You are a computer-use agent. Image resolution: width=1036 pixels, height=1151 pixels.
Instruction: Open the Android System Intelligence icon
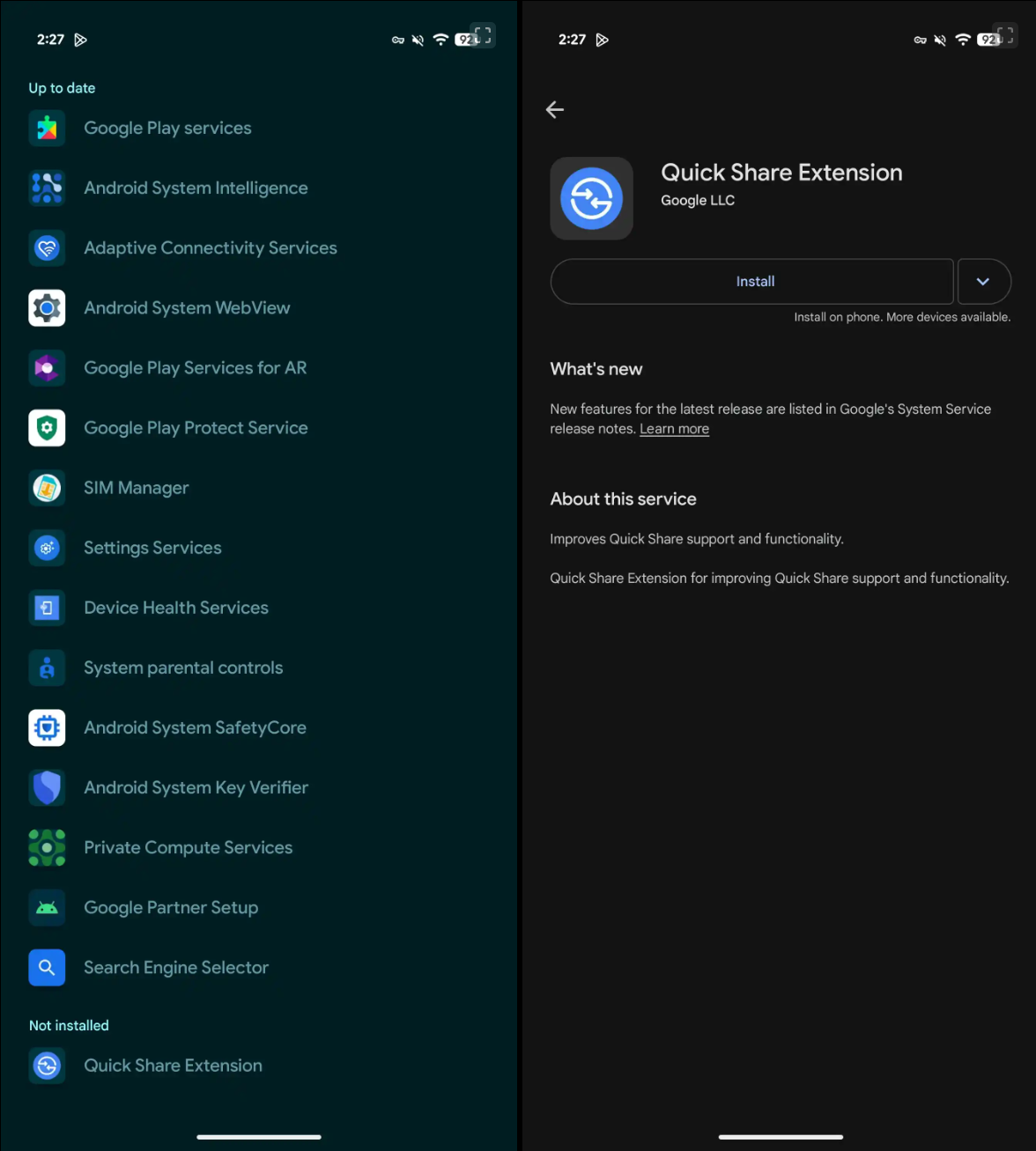pos(47,188)
